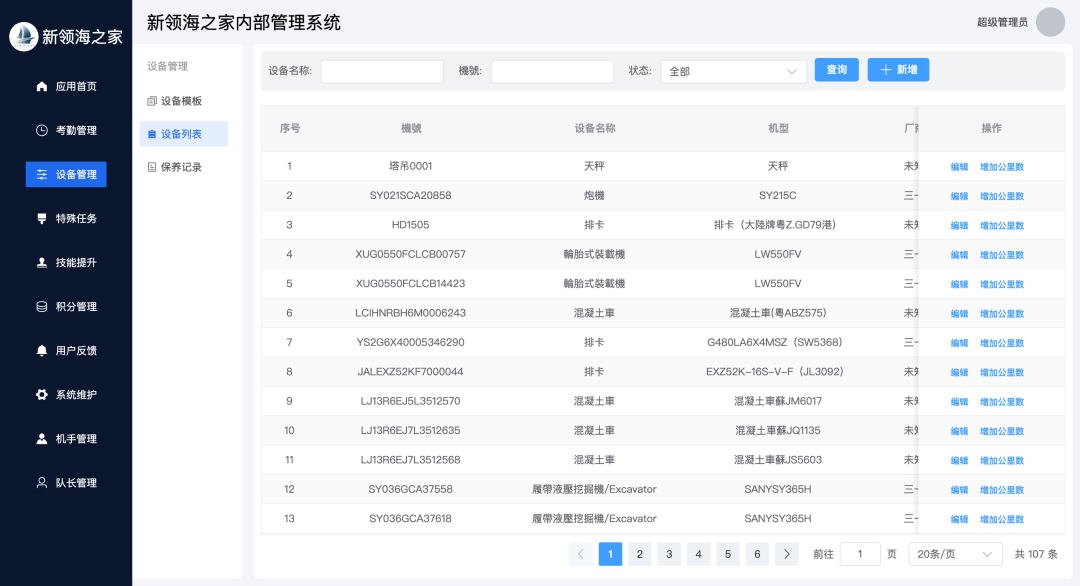Click the sailboat logo icon
The image size is (1080, 586).
point(23,36)
